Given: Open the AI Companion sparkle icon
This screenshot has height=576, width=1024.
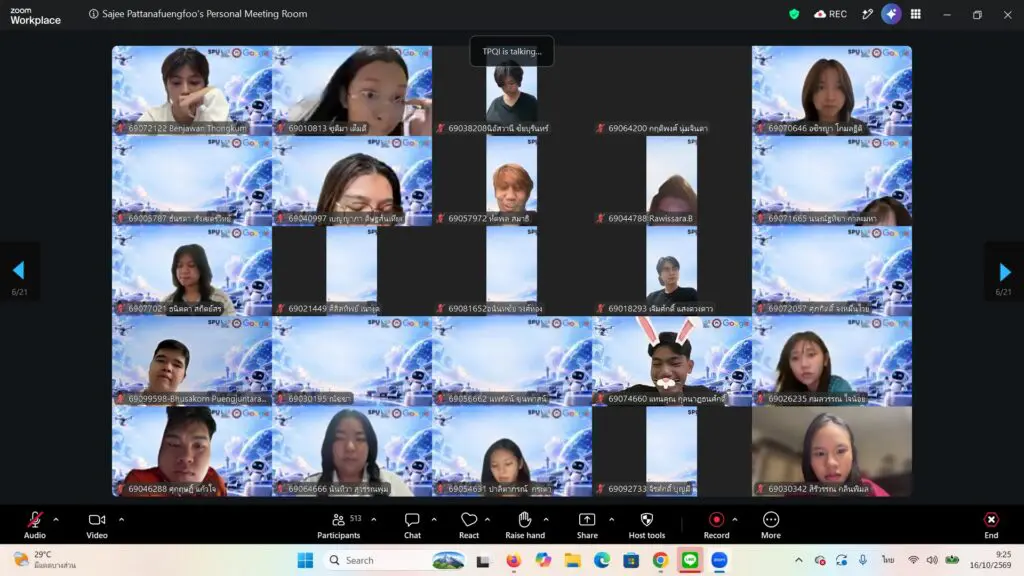Looking at the screenshot, I should click(891, 14).
